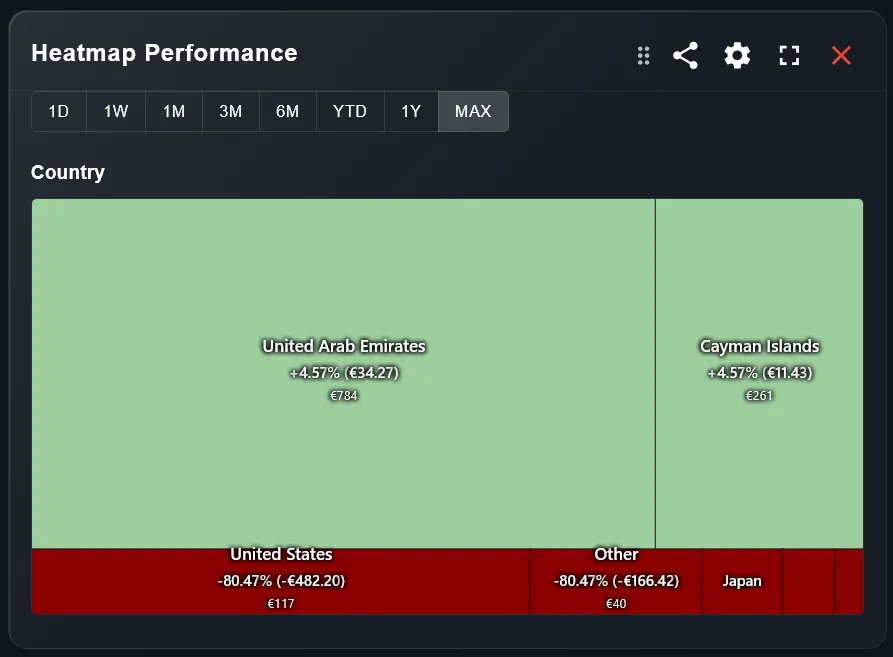Viewport: 893px width, 657px height.
Task: Choose the 1M period tab
Action: point(174,112)
